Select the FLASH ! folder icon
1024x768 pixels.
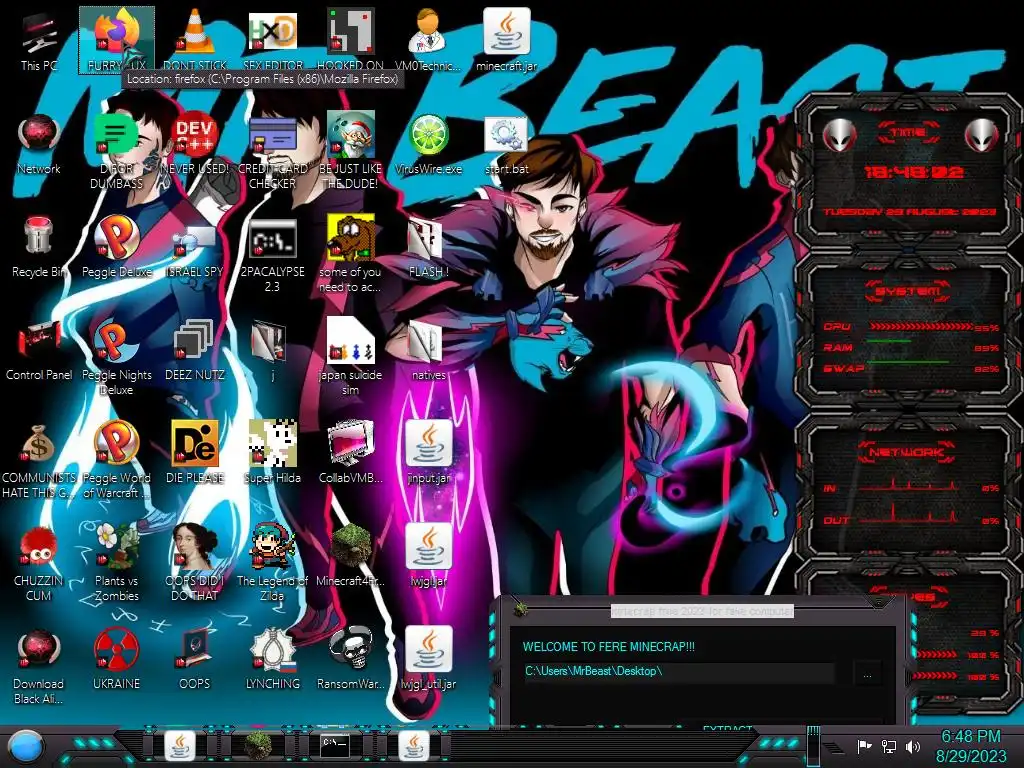pos(428,247)
